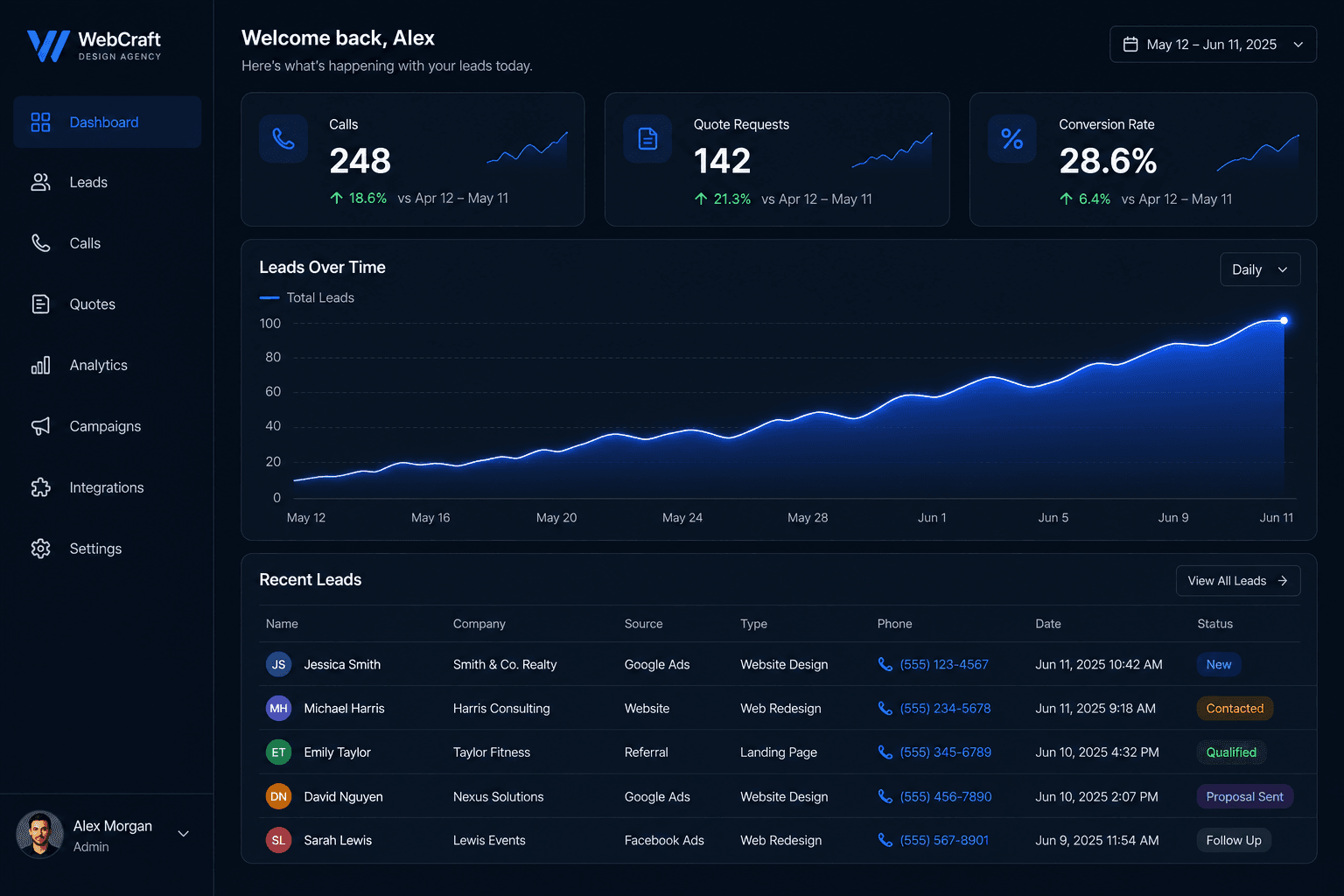Screen dimensions: 1344x896
Task: Click the Integrations puzzle piece icon
Action: coord(40,487)
